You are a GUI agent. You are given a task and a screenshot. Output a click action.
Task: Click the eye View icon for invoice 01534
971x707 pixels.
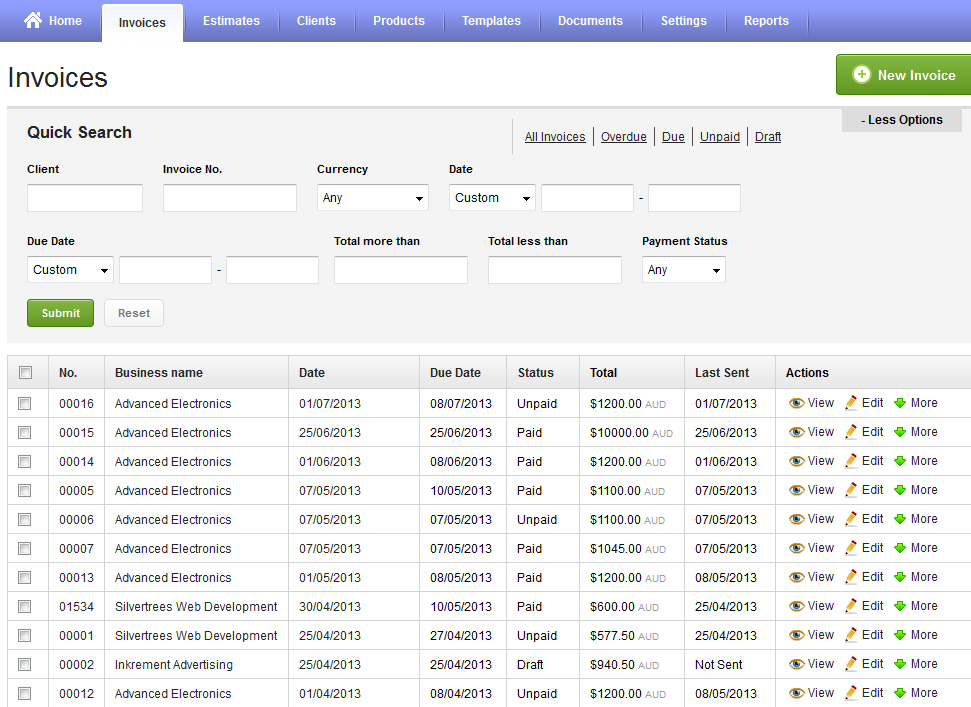point(796,607)
